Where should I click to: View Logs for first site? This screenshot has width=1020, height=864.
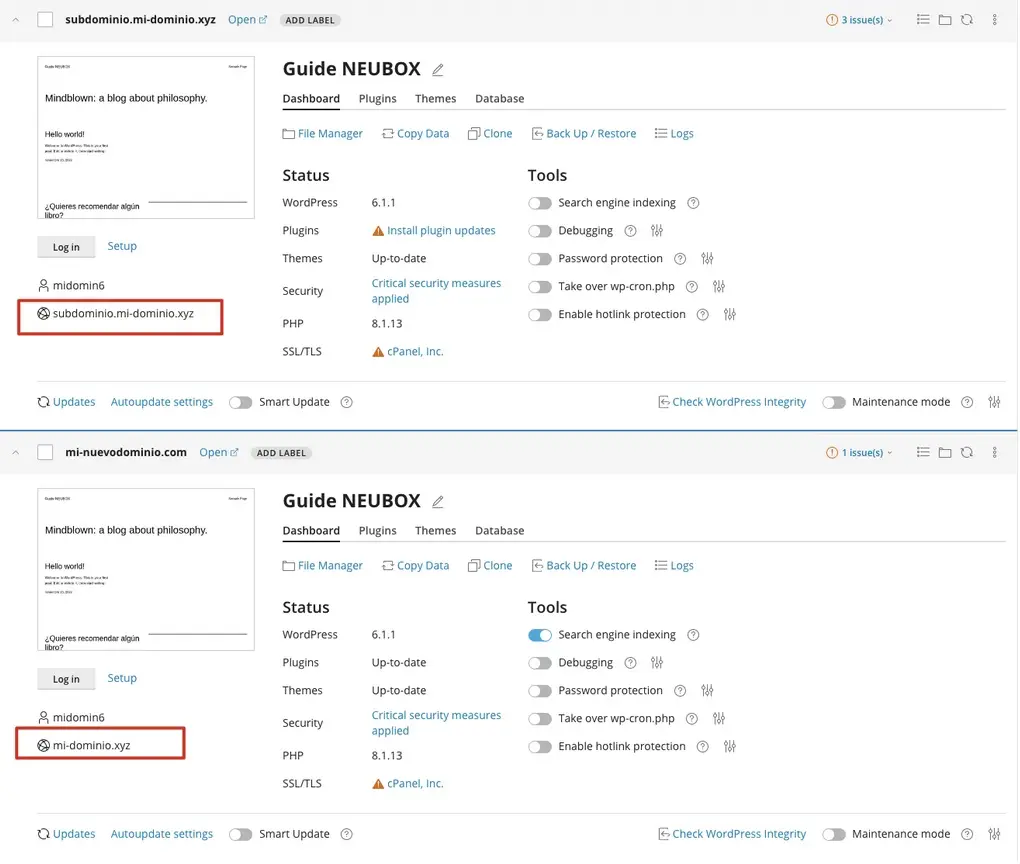pyautogui.click(x=674, y=133)
